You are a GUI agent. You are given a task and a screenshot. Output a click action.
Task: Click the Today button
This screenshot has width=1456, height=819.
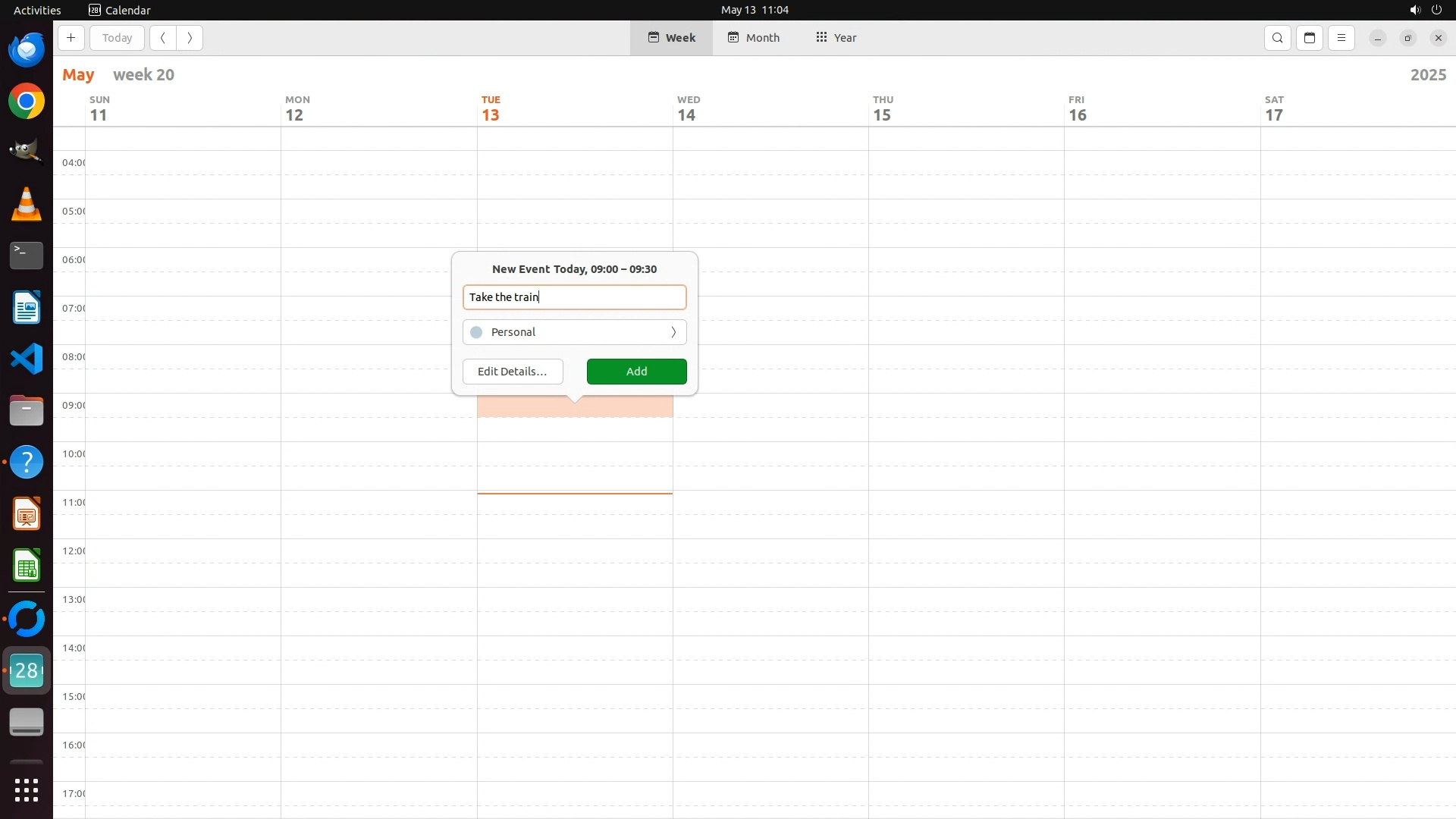117,38
